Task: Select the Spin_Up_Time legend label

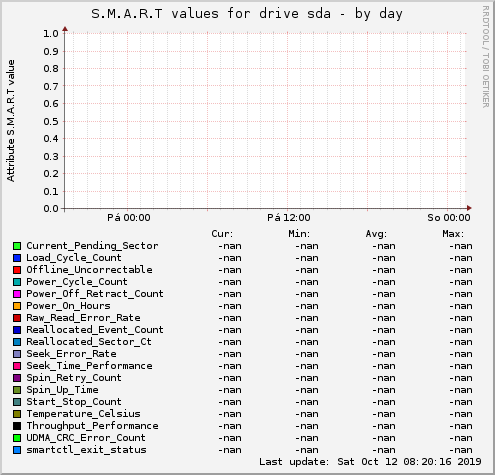Action: coord(62,390)
